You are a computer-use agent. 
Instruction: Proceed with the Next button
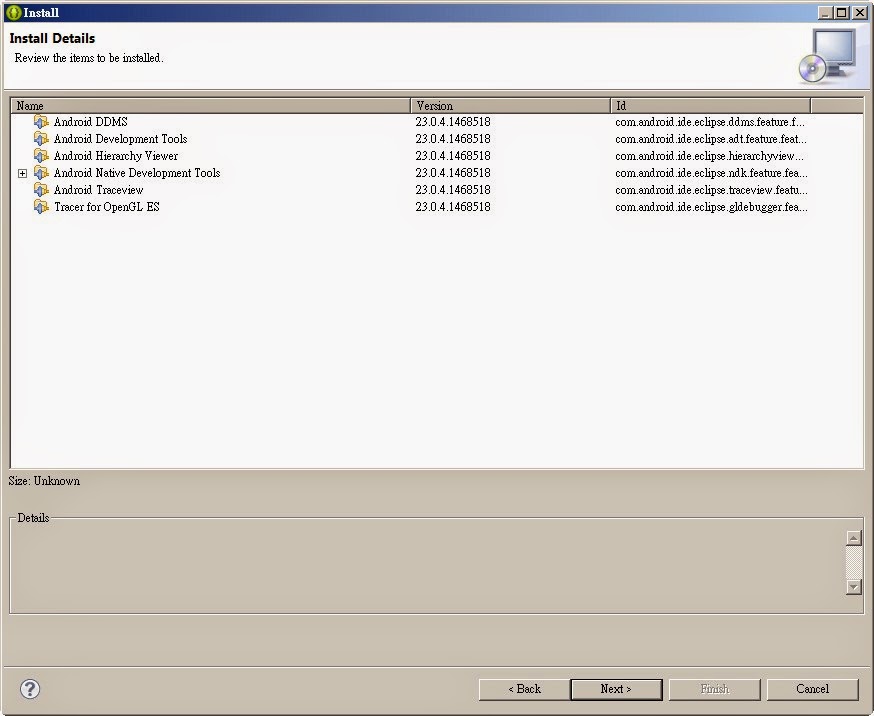[616, 689]
